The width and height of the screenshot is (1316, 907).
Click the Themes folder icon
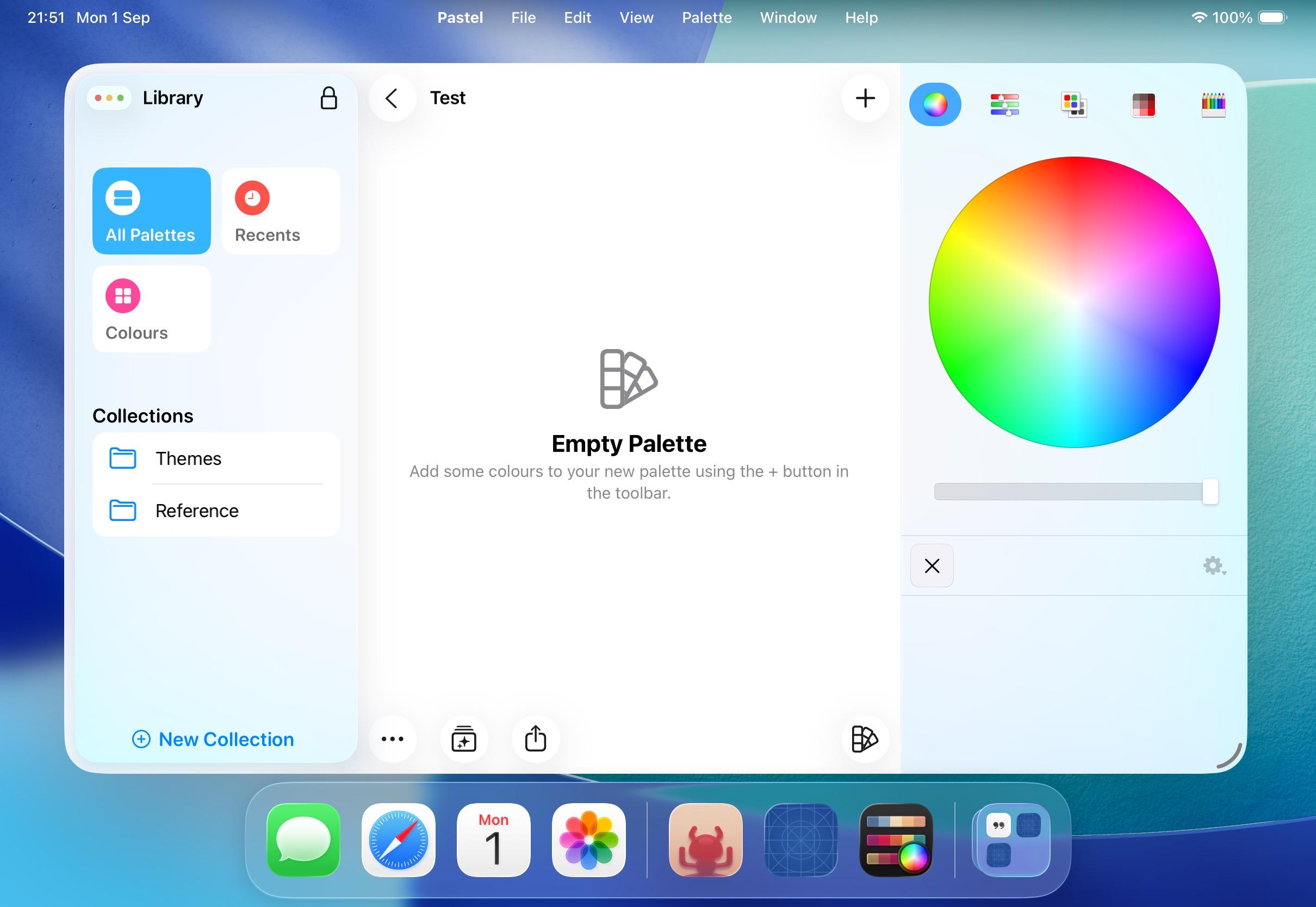[122, 458]
